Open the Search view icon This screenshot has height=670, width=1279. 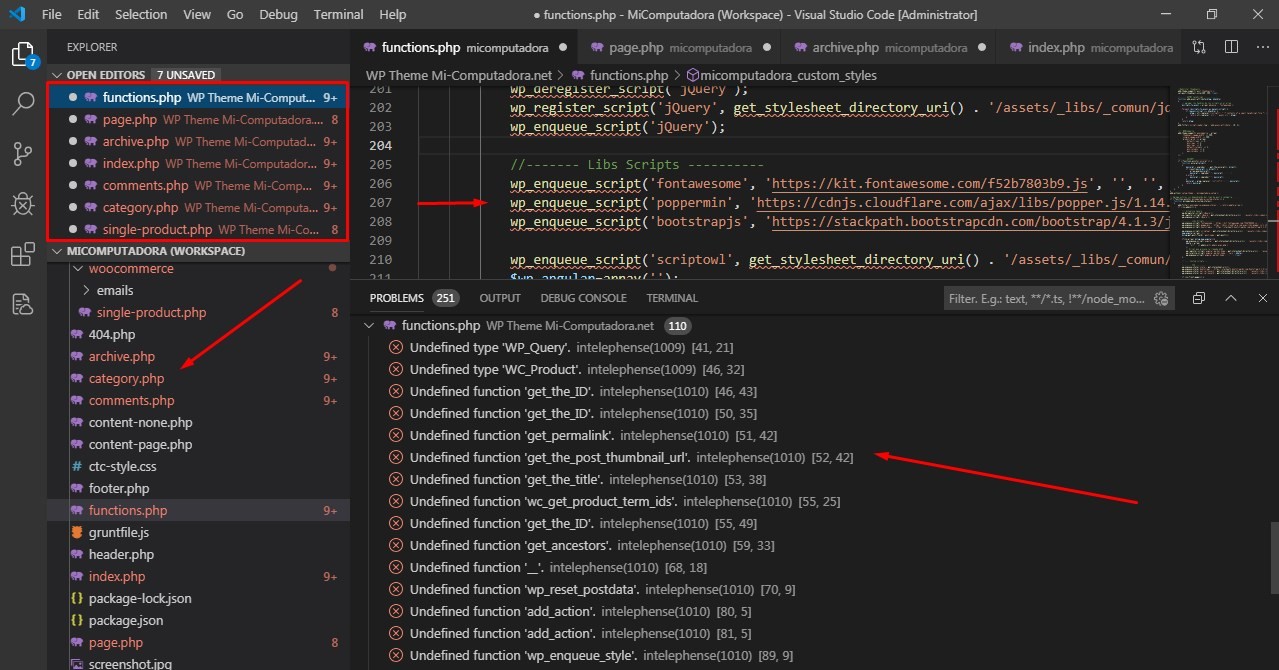pos(23,104)
